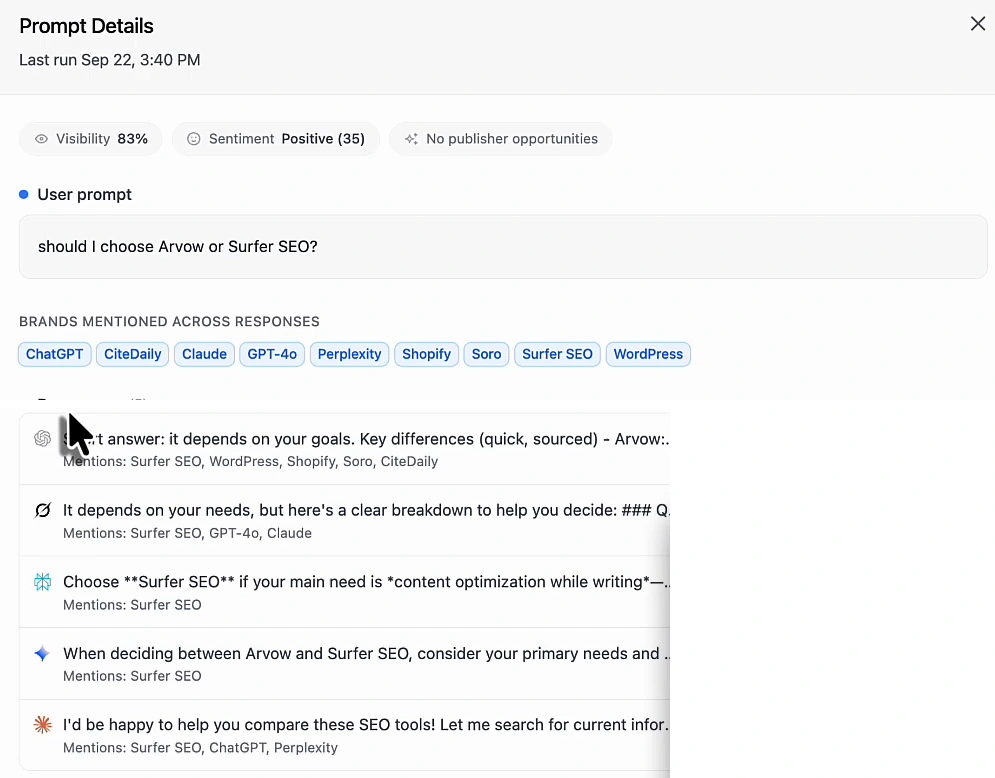Click the user prompt text box
This screenshot has width=995, height=778.
coord(503,247)
